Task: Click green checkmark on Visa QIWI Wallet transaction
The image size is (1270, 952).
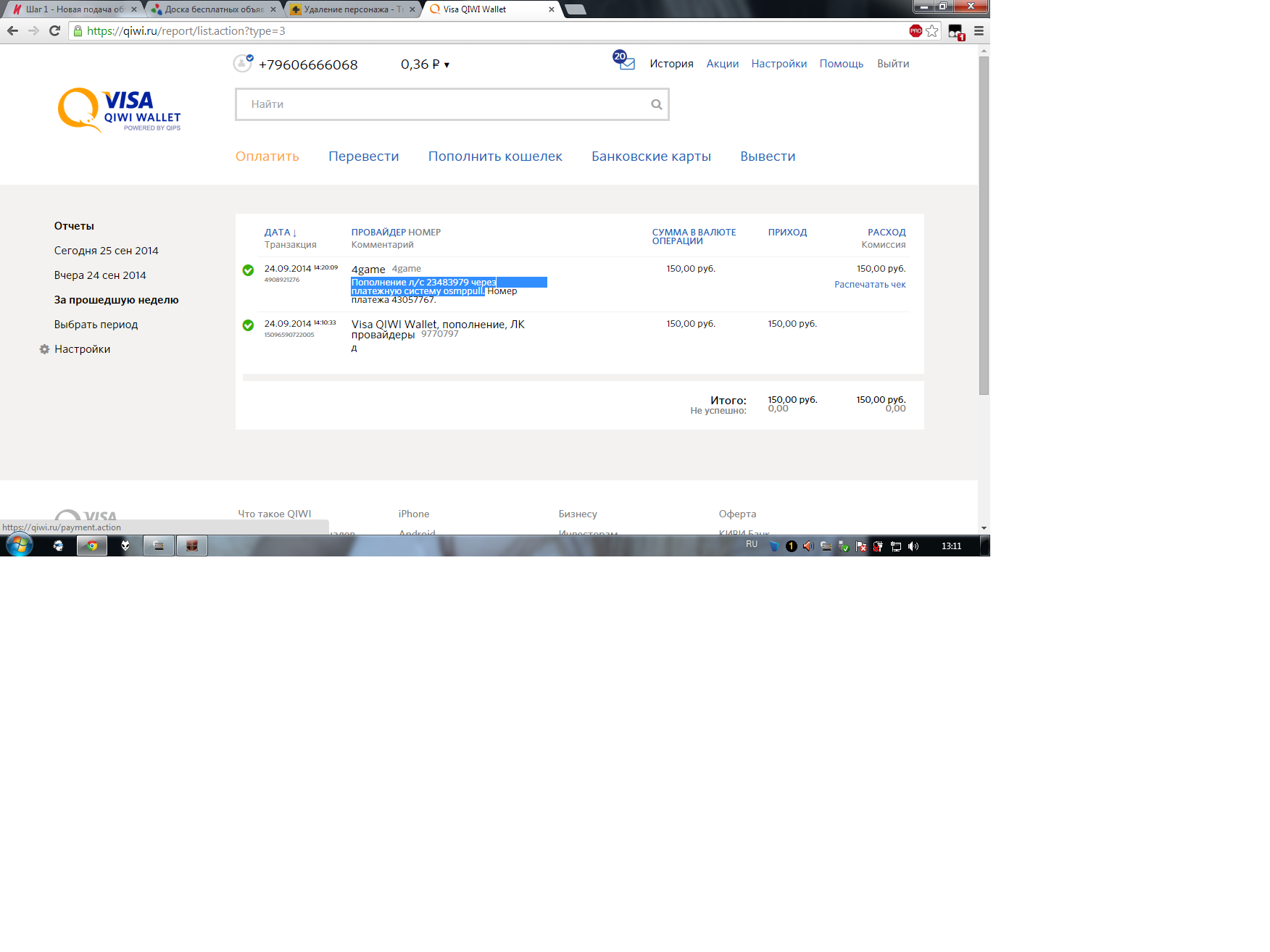Action: coord(248,325)
